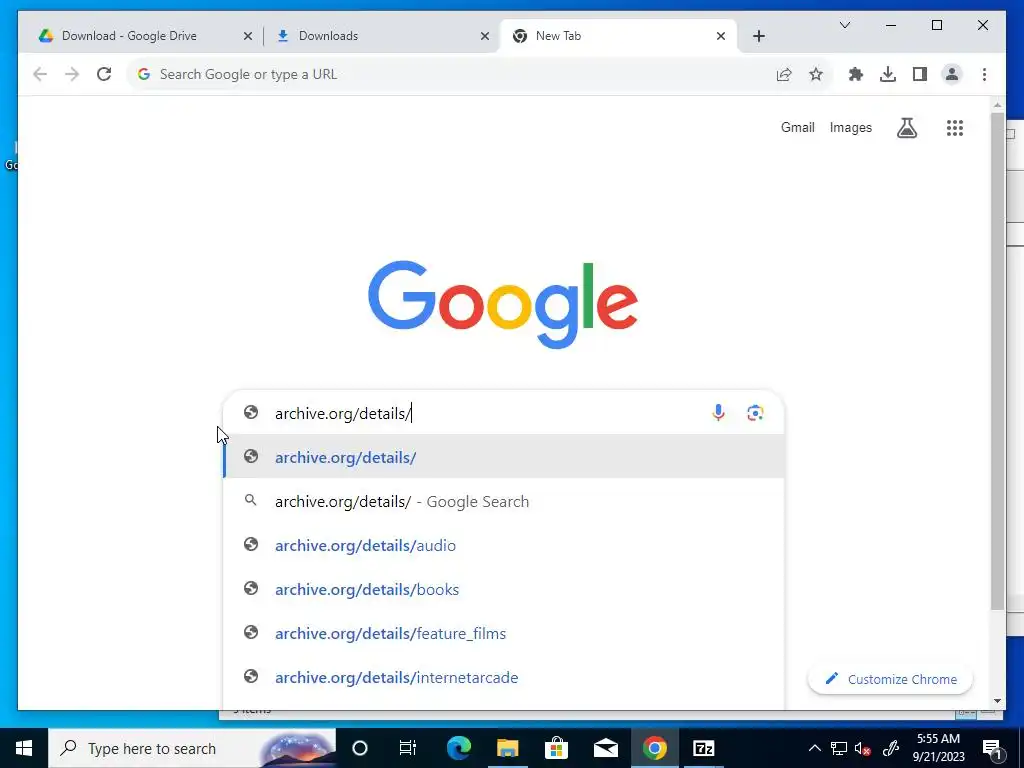Open network status tray icon
The width and height of the screenshot is (1024, 768).
pos(839,748)
